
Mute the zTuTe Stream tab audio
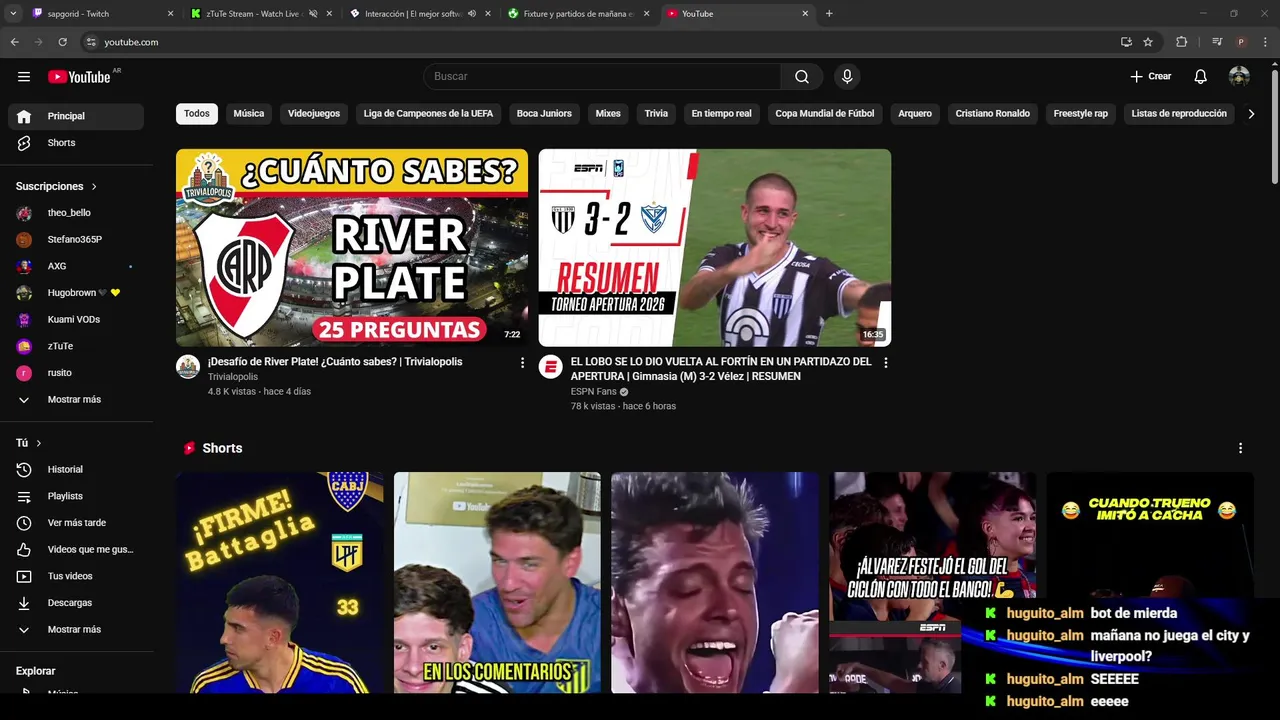point(313,14)
